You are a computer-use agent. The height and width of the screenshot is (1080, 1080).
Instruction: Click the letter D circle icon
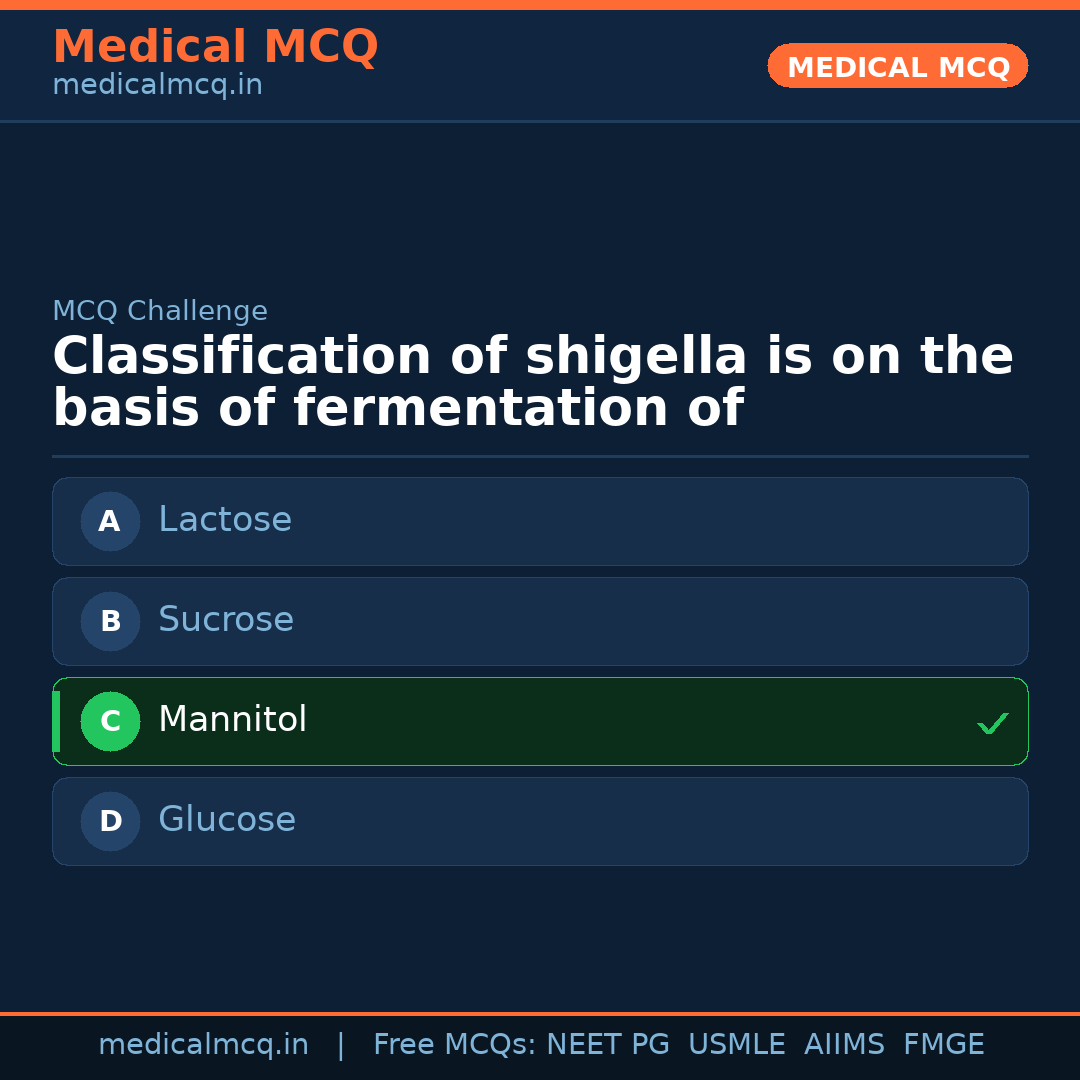point(110,821)
